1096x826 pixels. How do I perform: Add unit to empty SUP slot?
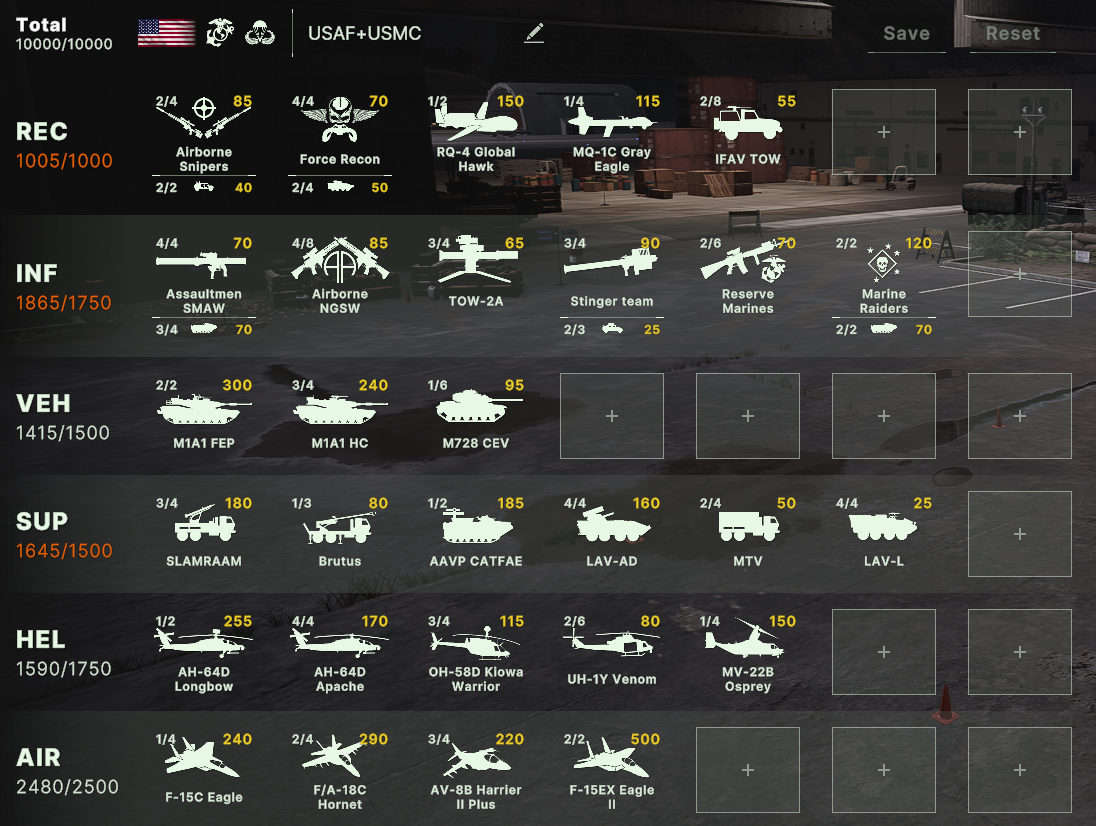1020,534
